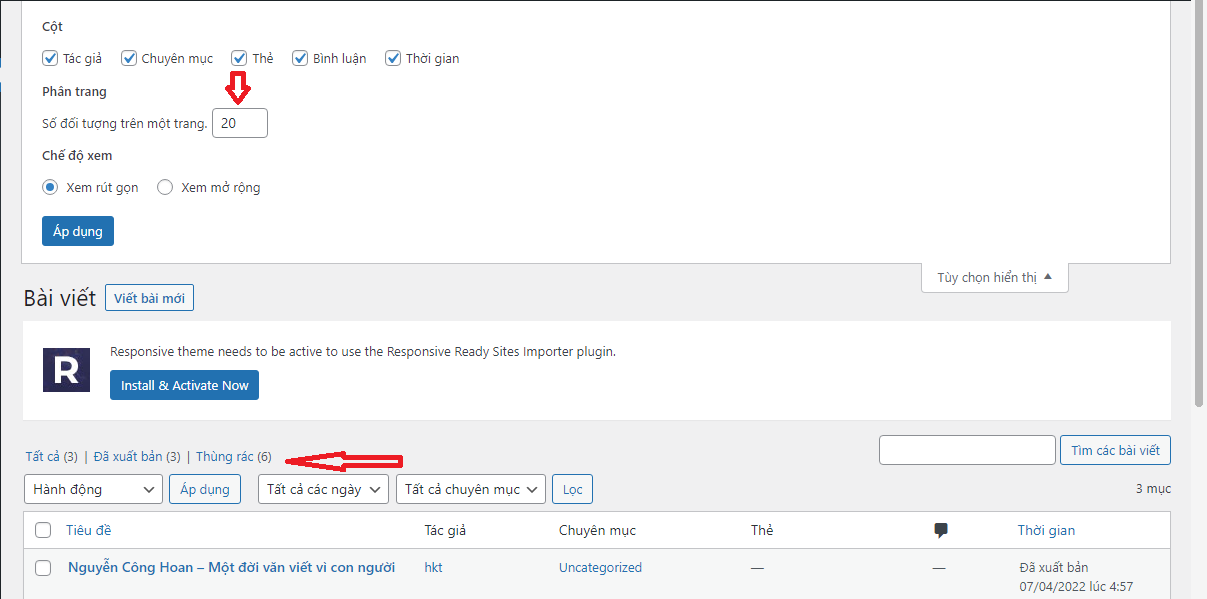
Task: Expand the Tất cả các ngày dropdown
Action: point(323,489)
